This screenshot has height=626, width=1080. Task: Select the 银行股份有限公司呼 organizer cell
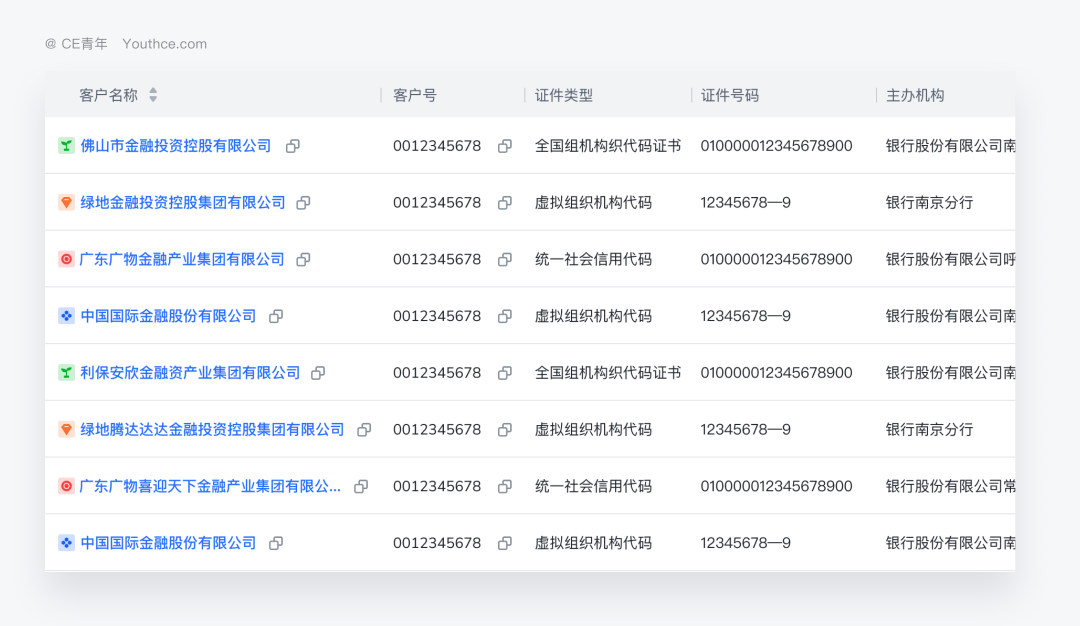coord(951,260)
